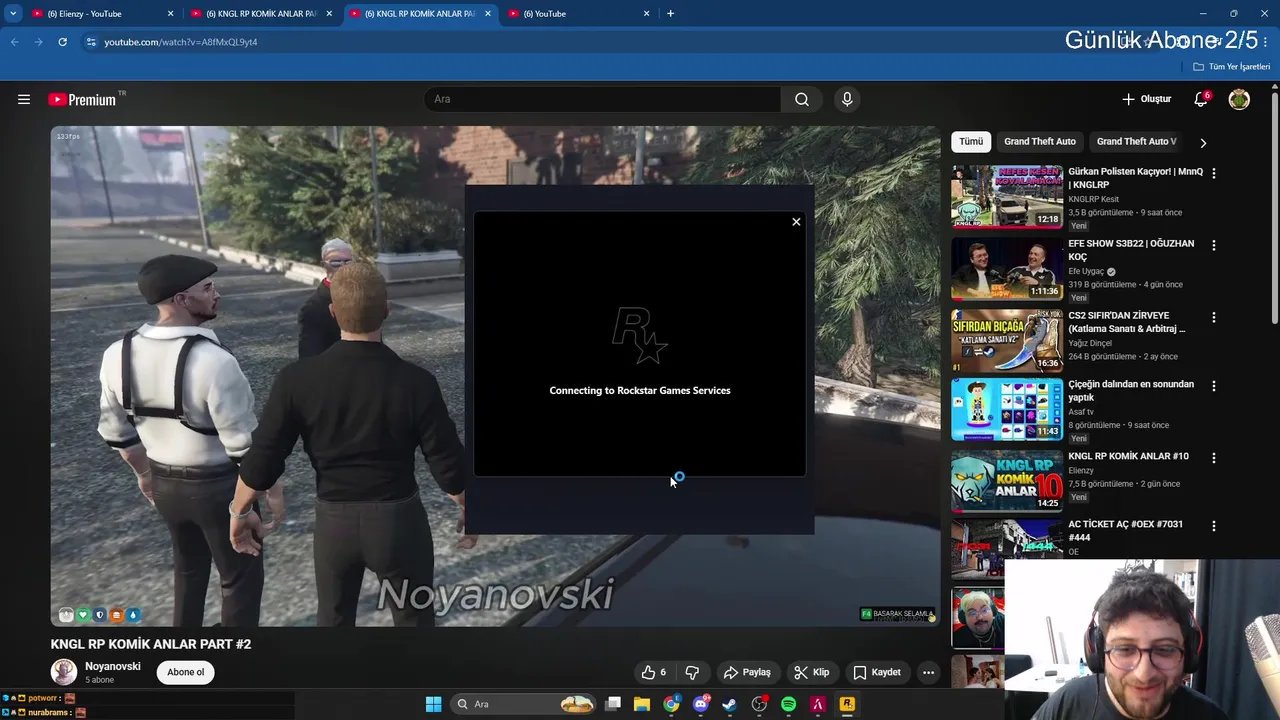Close the Elienzy - YouTube tab
This screenshot has width=1280, height=720.
click(170, 13)
